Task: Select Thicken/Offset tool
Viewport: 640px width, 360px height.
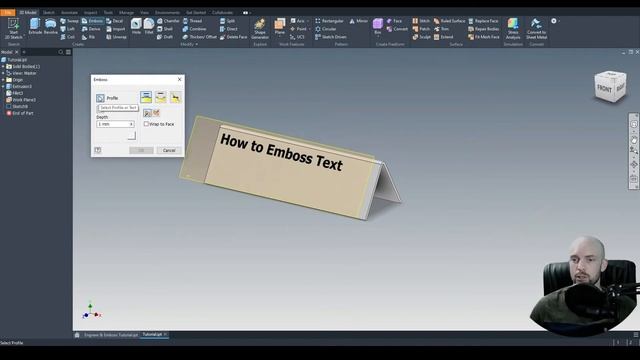Action: click(200, 37)
